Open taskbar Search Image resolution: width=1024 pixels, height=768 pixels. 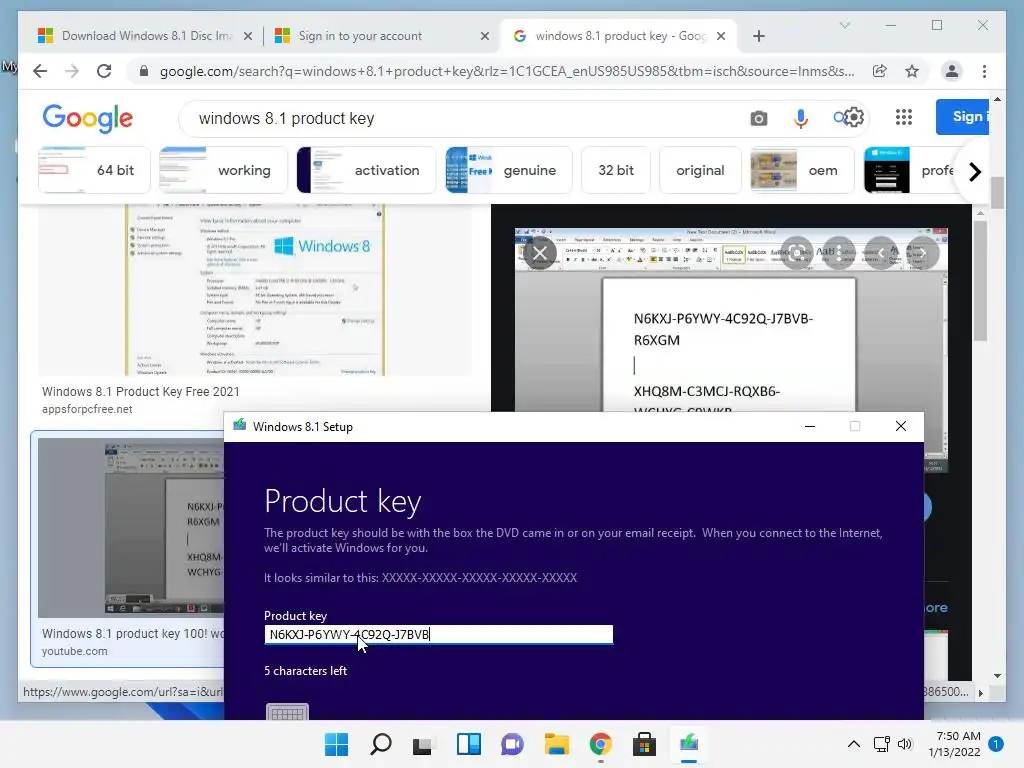pos(381,744)
